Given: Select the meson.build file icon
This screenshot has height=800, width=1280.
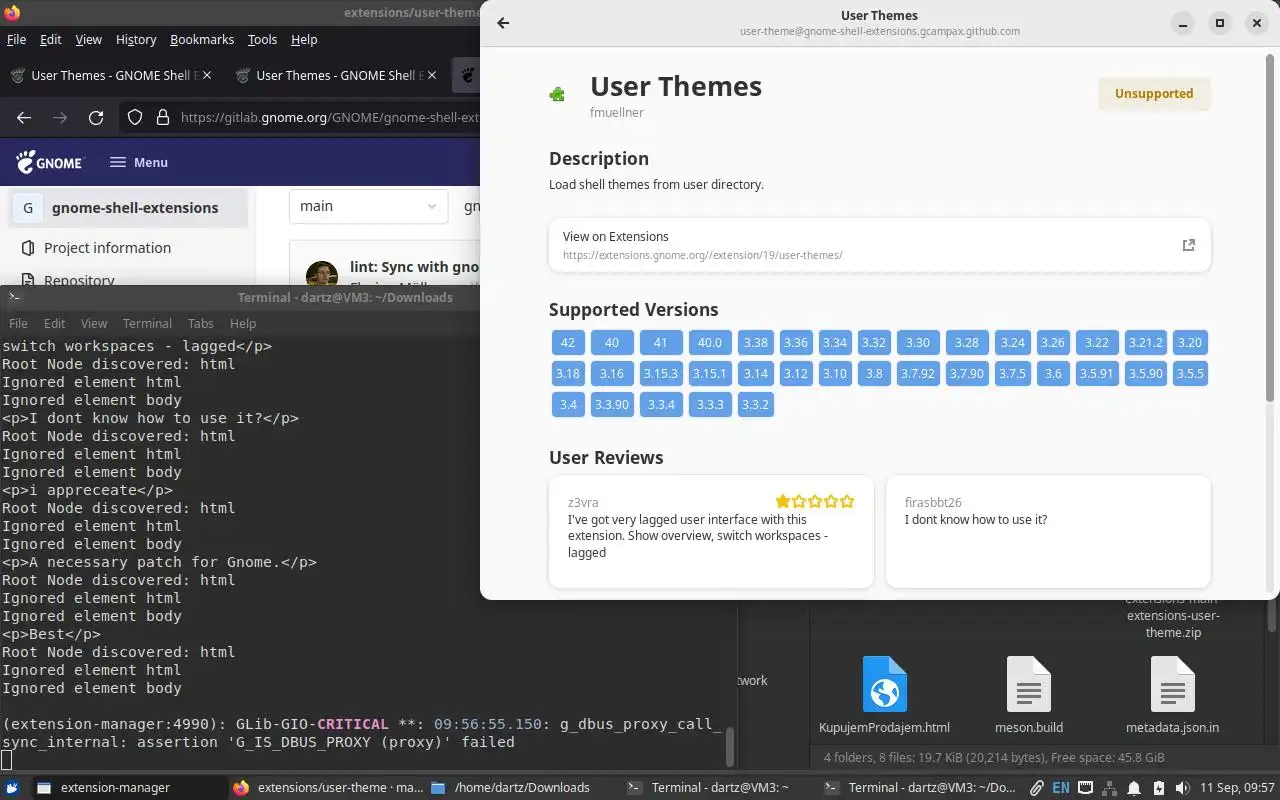Looking at the screenshot, I should pyautogui.click(x=1029, y=684).
